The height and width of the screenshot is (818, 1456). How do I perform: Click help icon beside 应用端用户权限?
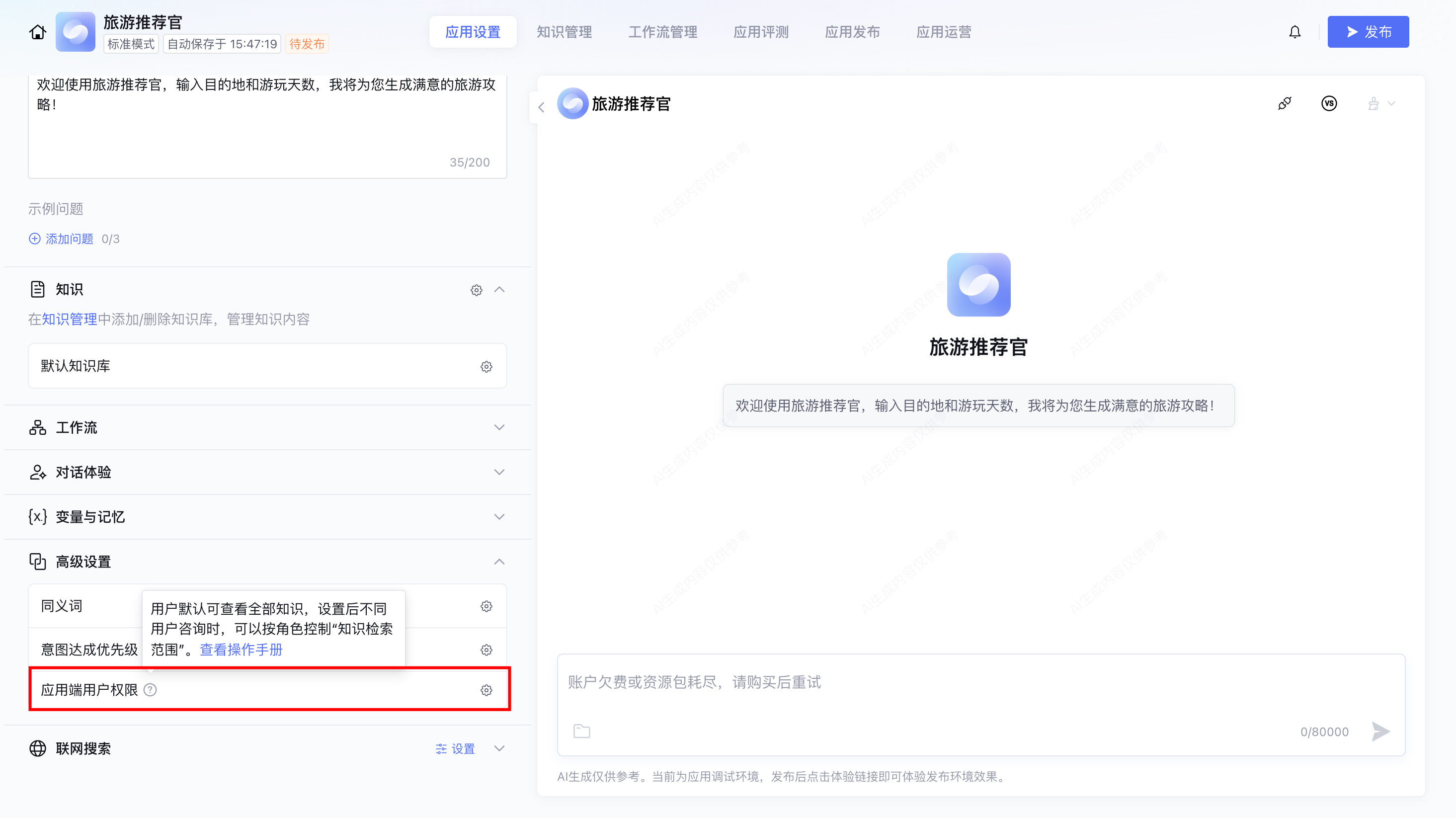coord(151,690)
